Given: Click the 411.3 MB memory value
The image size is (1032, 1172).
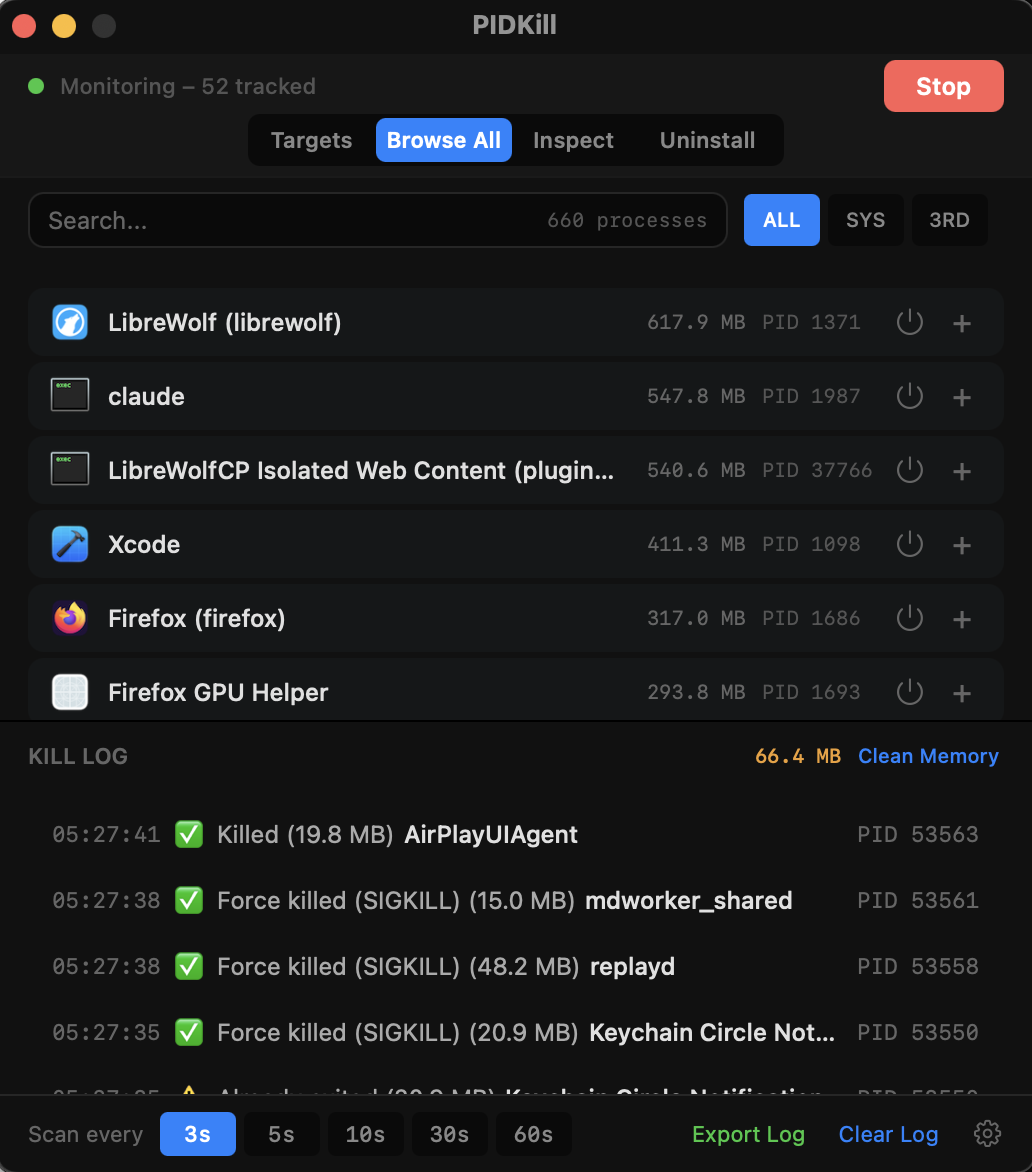Looking at the screenshot, I should [696, 544].
